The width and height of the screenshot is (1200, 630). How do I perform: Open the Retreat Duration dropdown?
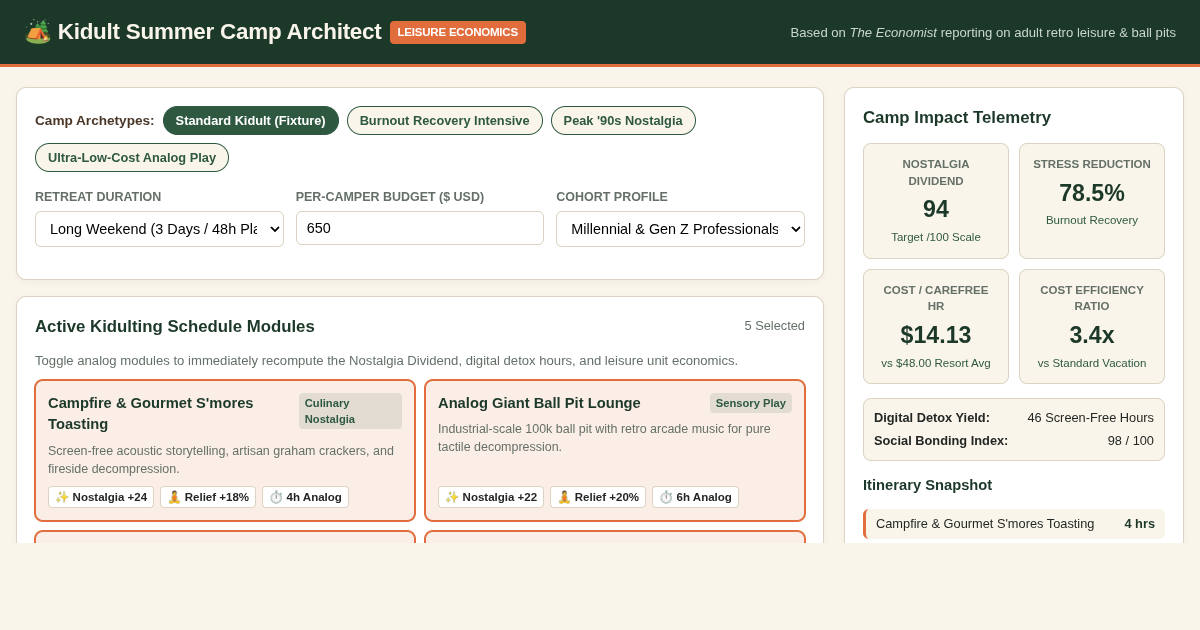[x=159, y=229]
